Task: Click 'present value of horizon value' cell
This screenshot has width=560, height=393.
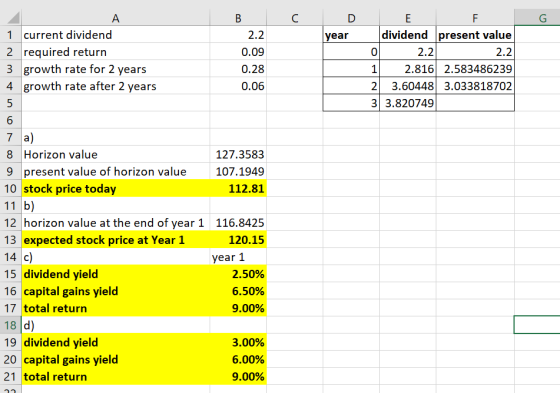Action: click(116, 171)
